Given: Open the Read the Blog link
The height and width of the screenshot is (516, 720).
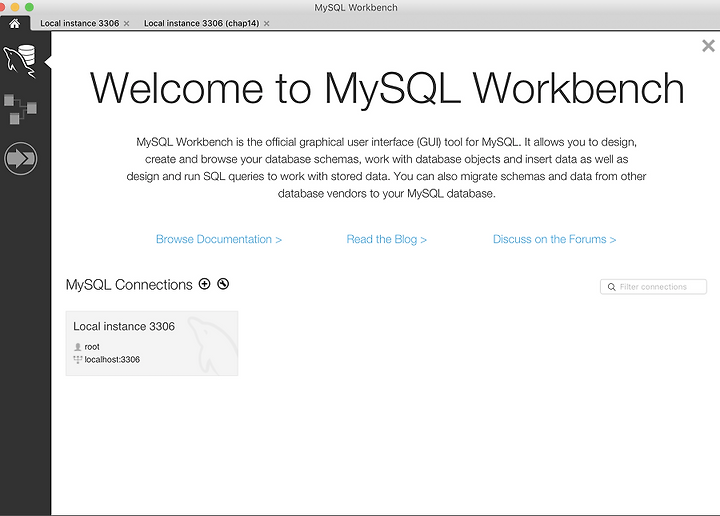Looking at the screenshot, I should [386, 239].
